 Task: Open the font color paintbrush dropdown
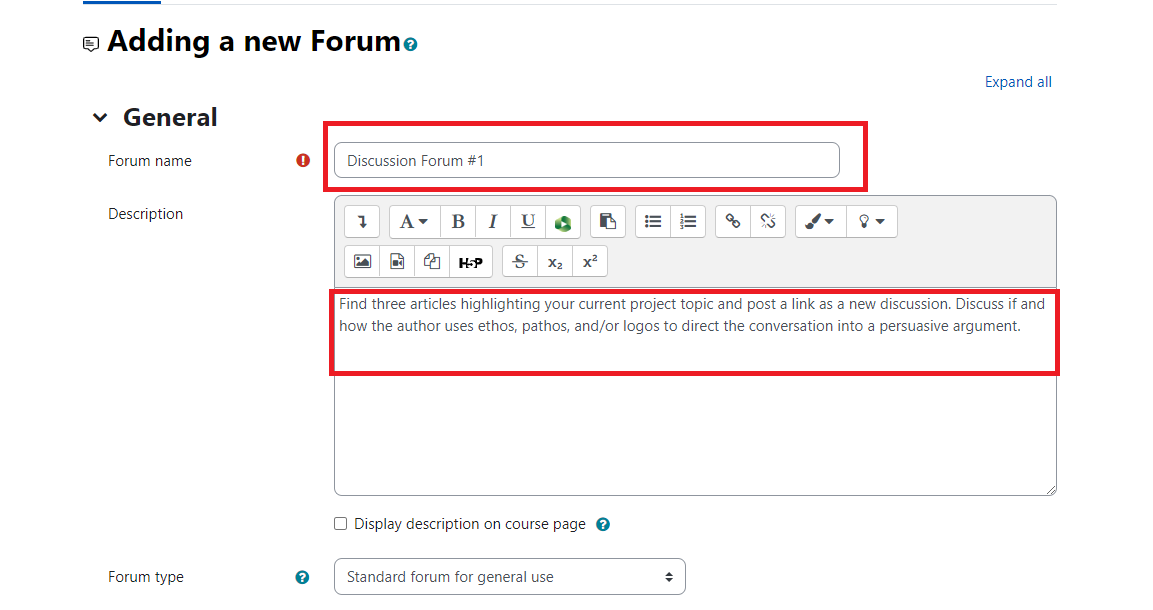820,222
